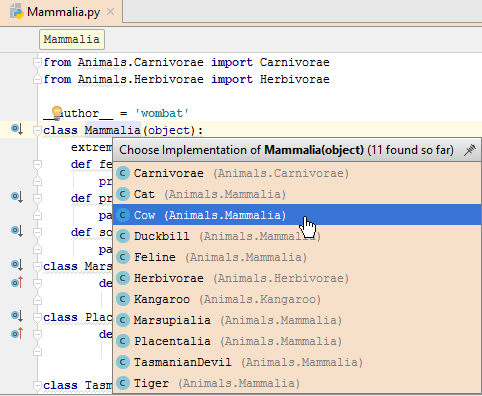Click the class icon next to Herbivorae
Viewport: 482px width, 396px height.
click(x=123, y=278)
